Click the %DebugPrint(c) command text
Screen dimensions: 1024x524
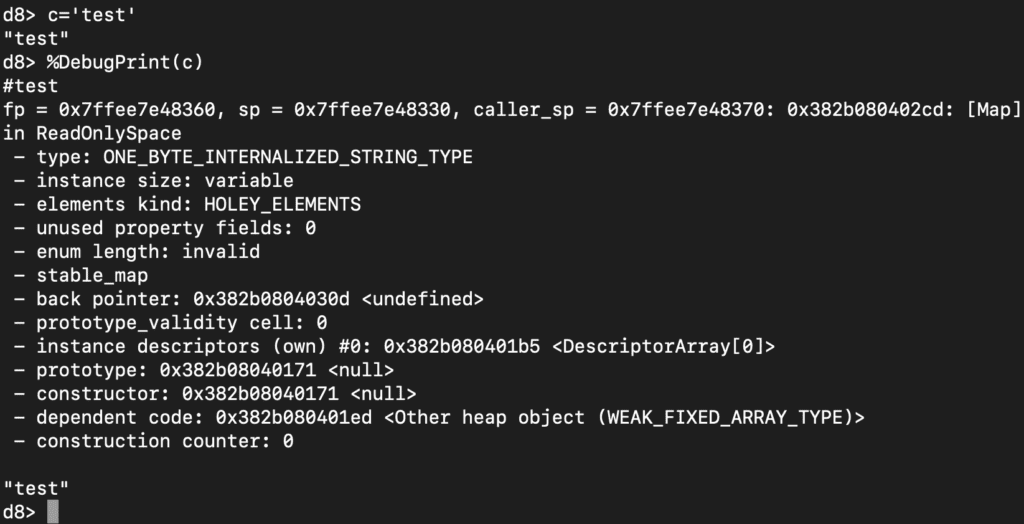pyautogui.click(x=125, y=62)
